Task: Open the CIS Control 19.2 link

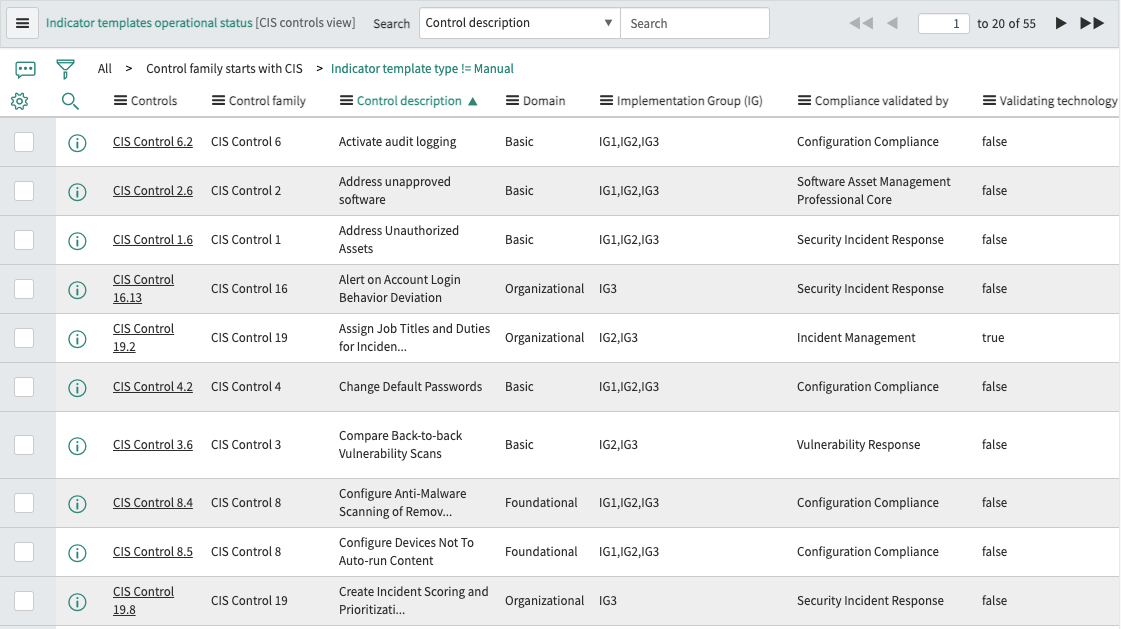Action: pos(143,337)
